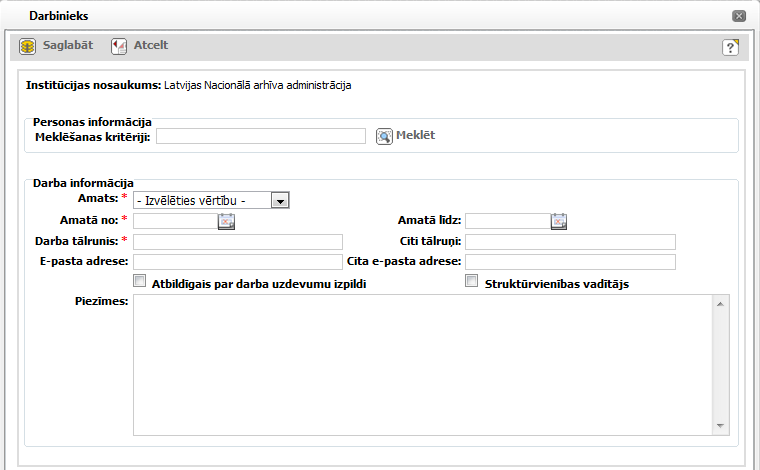
Task: Click inside the Piezīmes text area
Action: pos(420,365)
